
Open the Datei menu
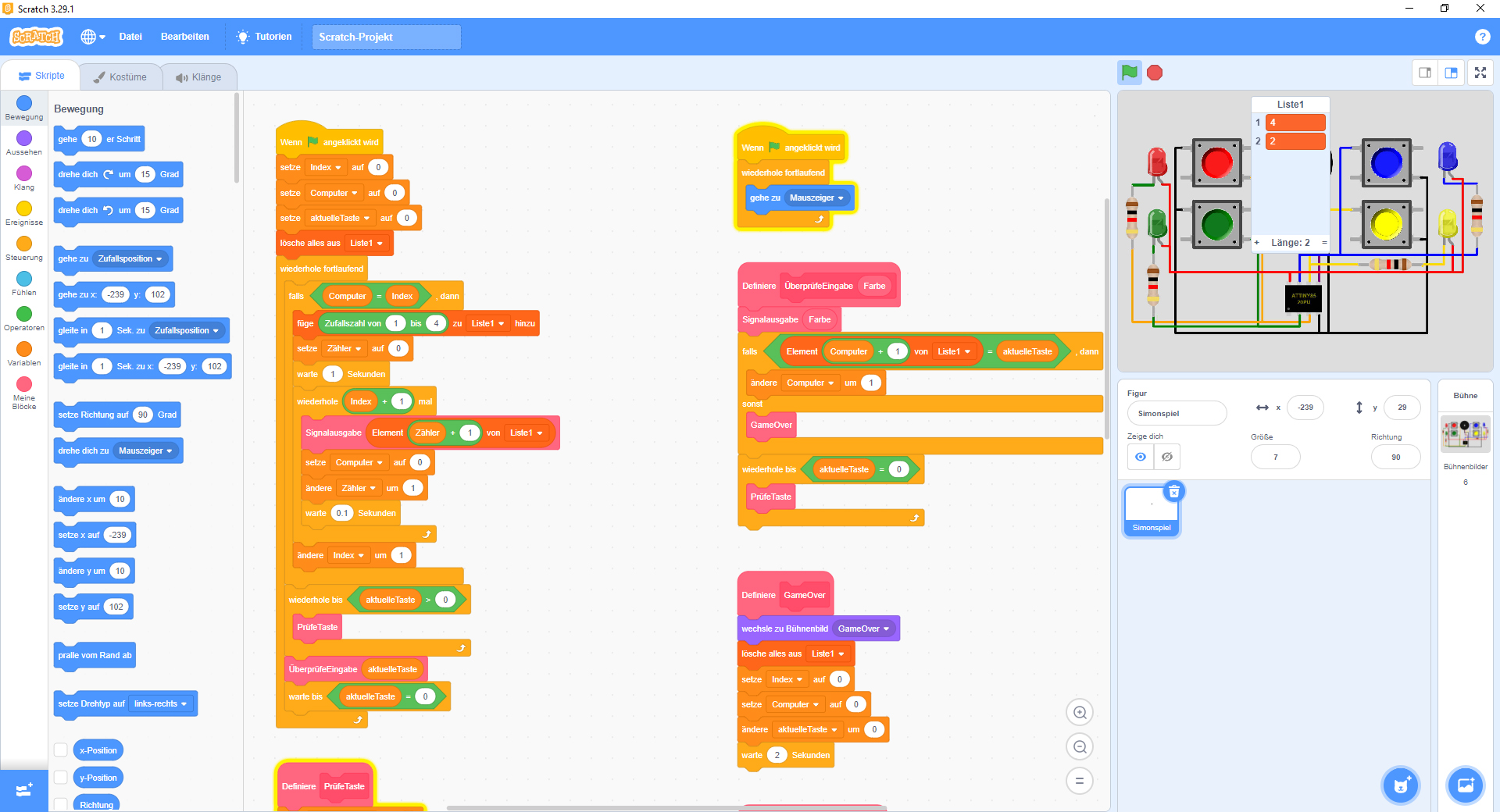pyautogui.click(x=130, y=37)
